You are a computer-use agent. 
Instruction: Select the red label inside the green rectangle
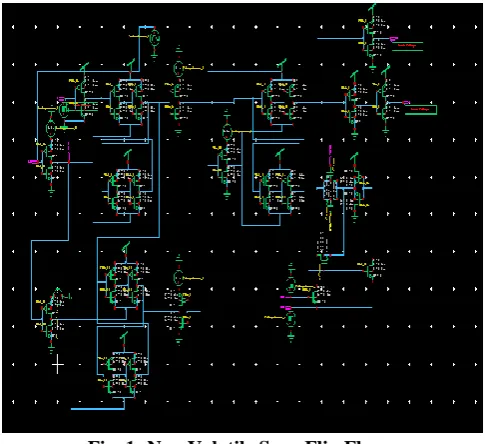click(x=420, y=109)
